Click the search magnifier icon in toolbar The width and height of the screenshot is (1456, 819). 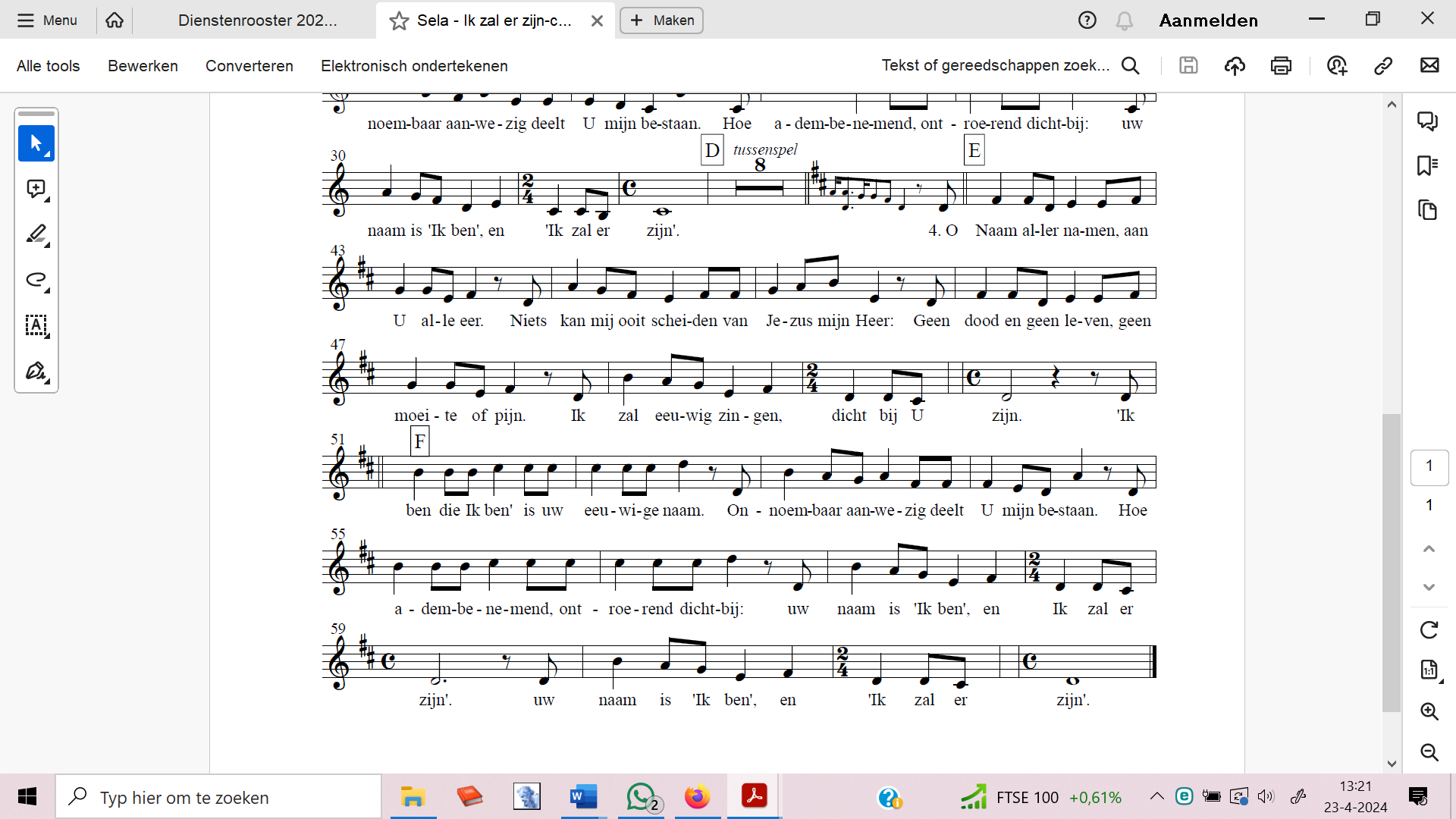1131,66
